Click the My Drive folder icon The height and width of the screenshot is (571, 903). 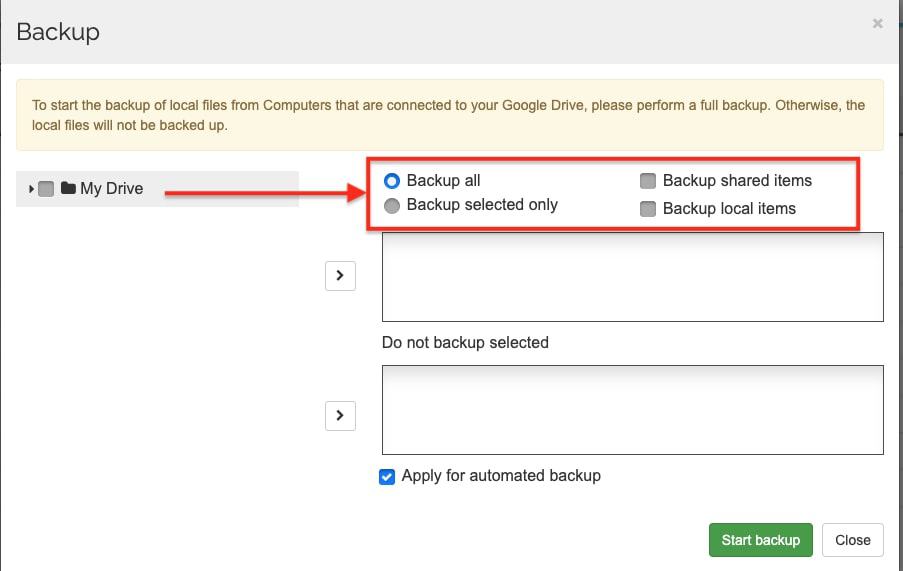68,188
